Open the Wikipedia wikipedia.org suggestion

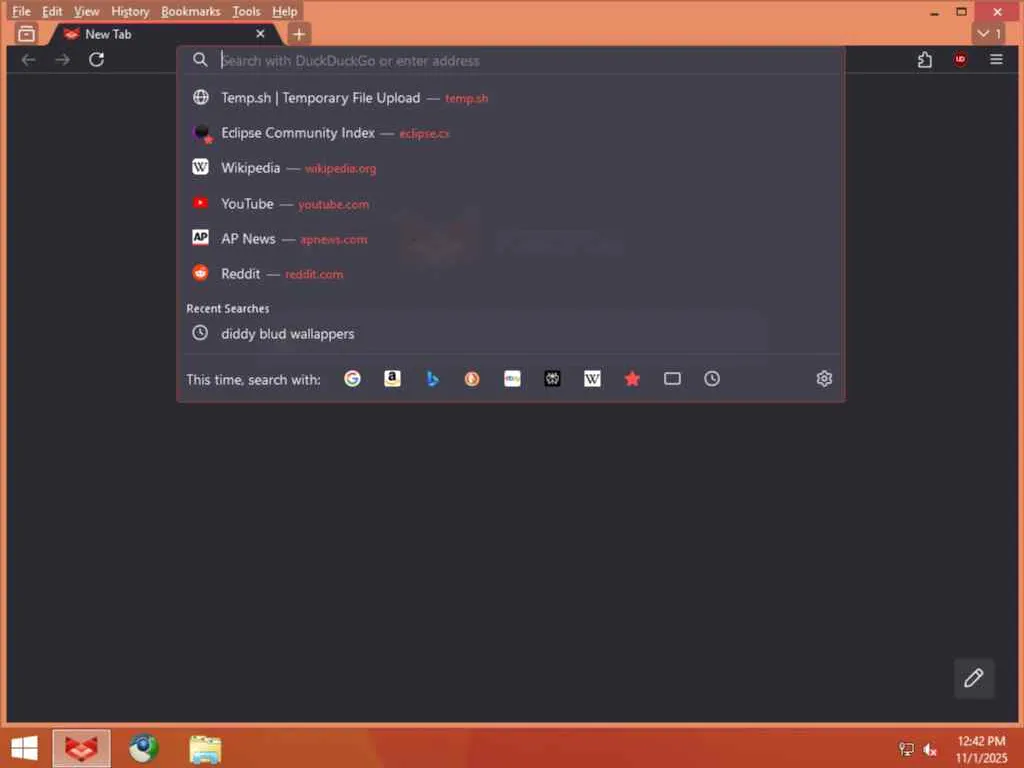point(511,168)
